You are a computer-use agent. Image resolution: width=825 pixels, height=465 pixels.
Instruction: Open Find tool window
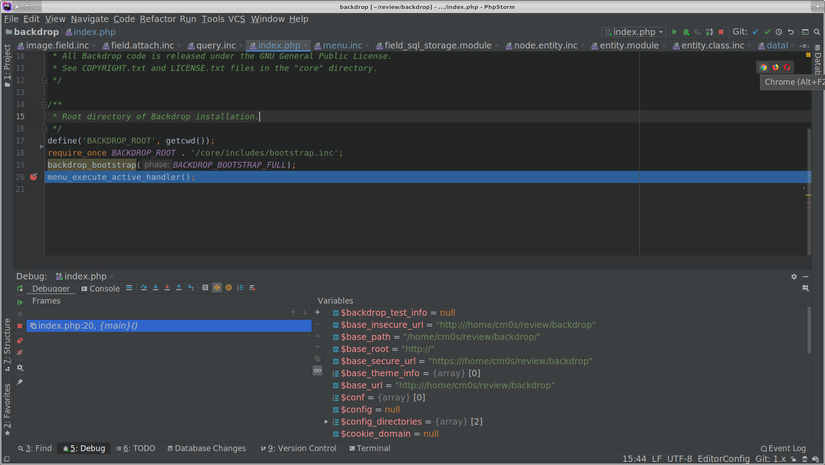(x=35, y=449)
